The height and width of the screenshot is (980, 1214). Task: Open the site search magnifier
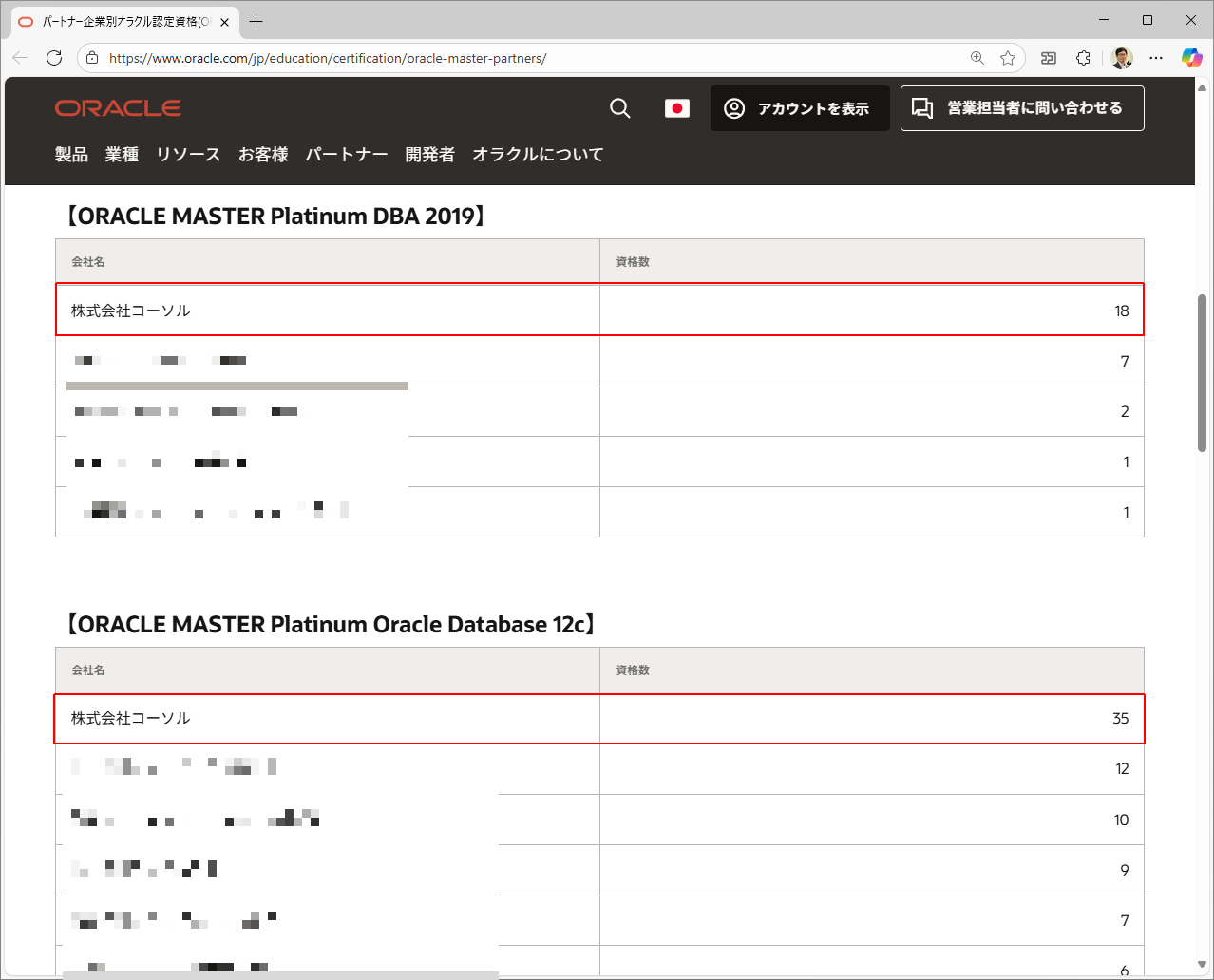620,108
